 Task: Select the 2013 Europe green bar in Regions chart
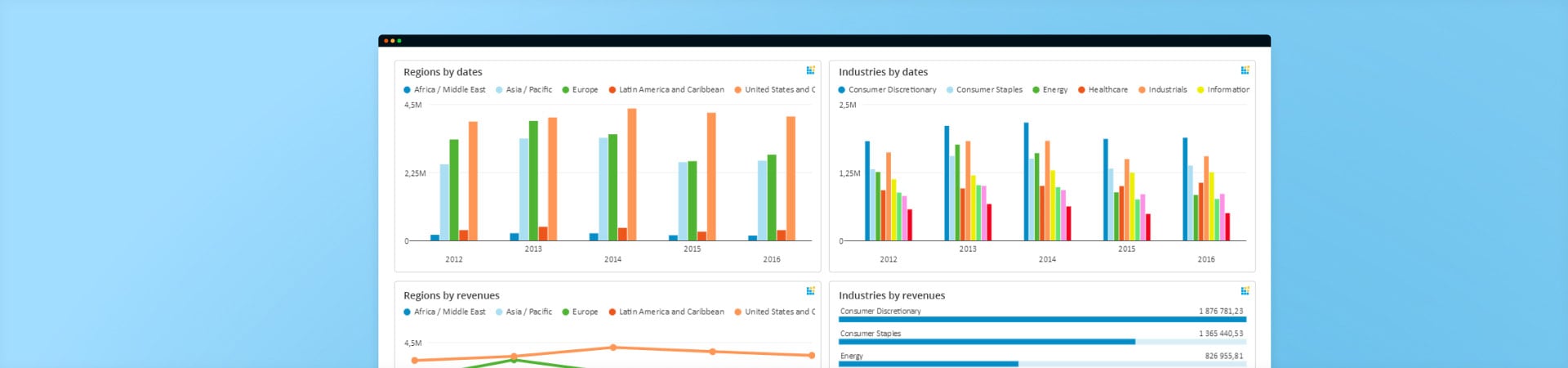[x=533, y=181]
